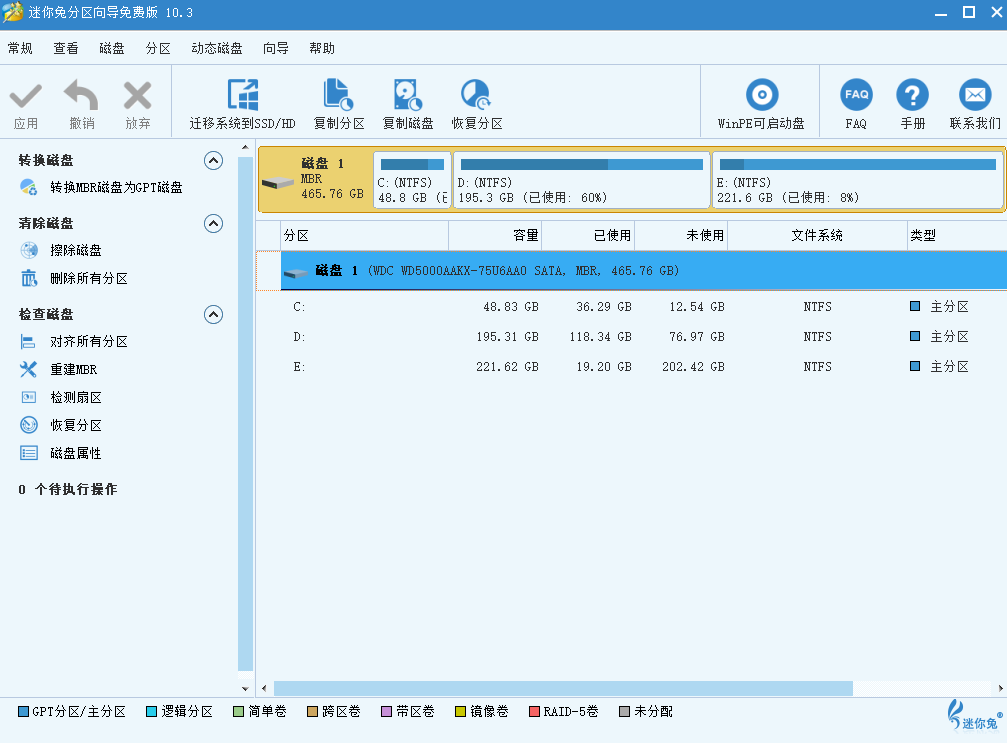
Task: Open the FAQ help icon
Action: coord(856,96)
